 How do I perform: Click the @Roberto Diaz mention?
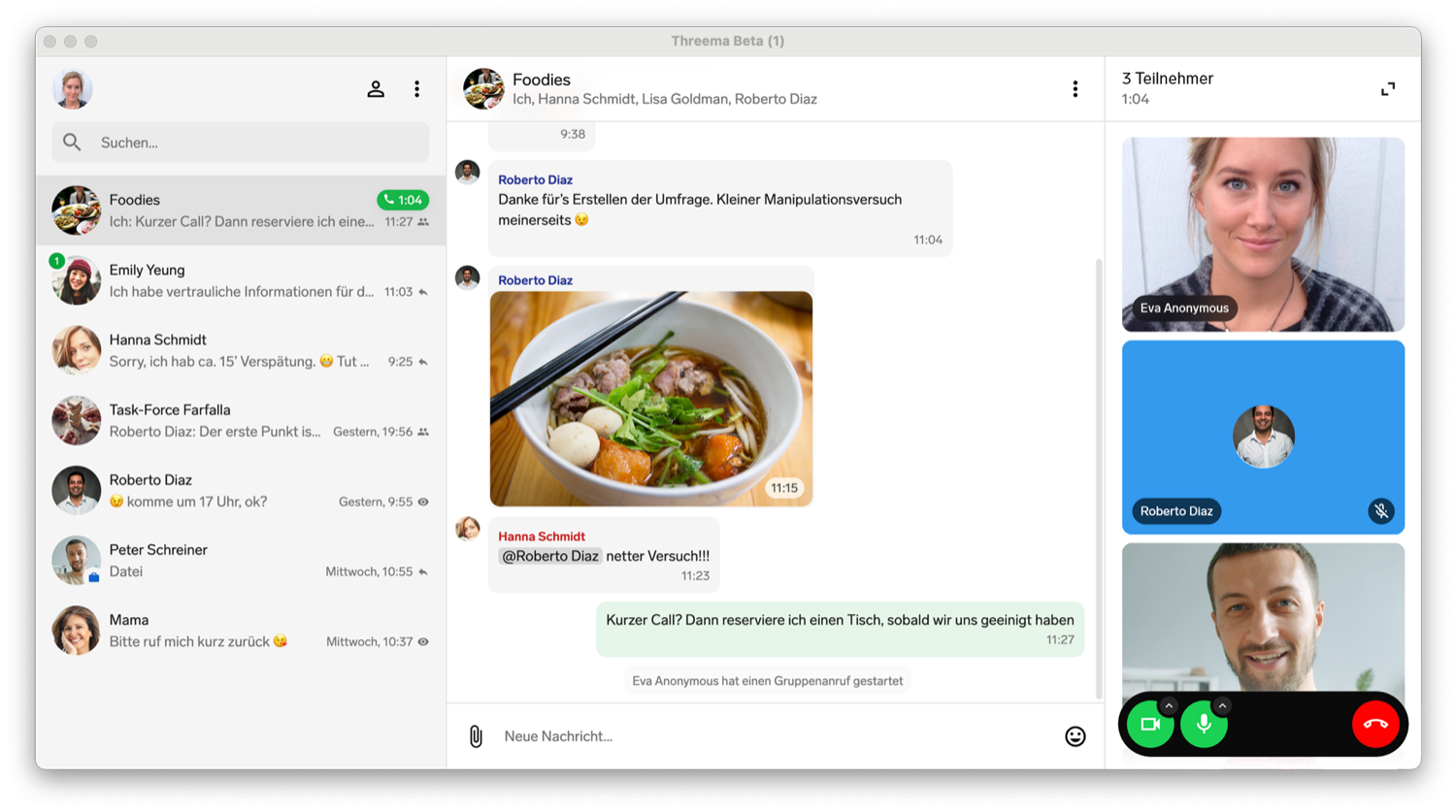550,556
